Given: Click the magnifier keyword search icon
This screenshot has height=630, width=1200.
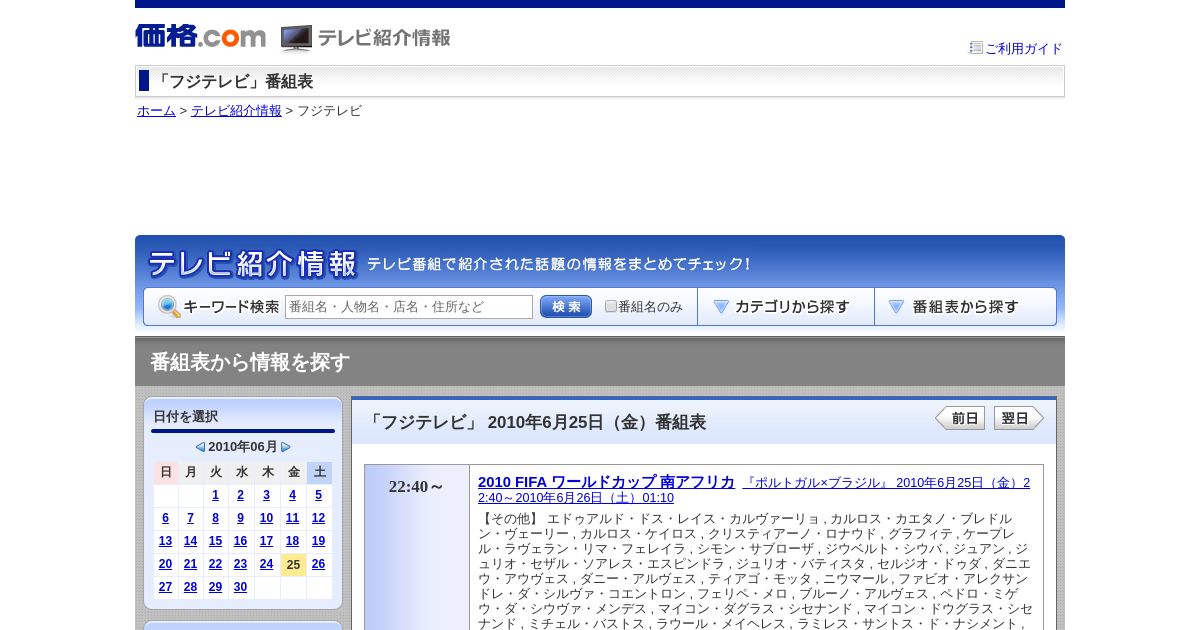Looking at the screenshot, I should [x=169, y=307].
